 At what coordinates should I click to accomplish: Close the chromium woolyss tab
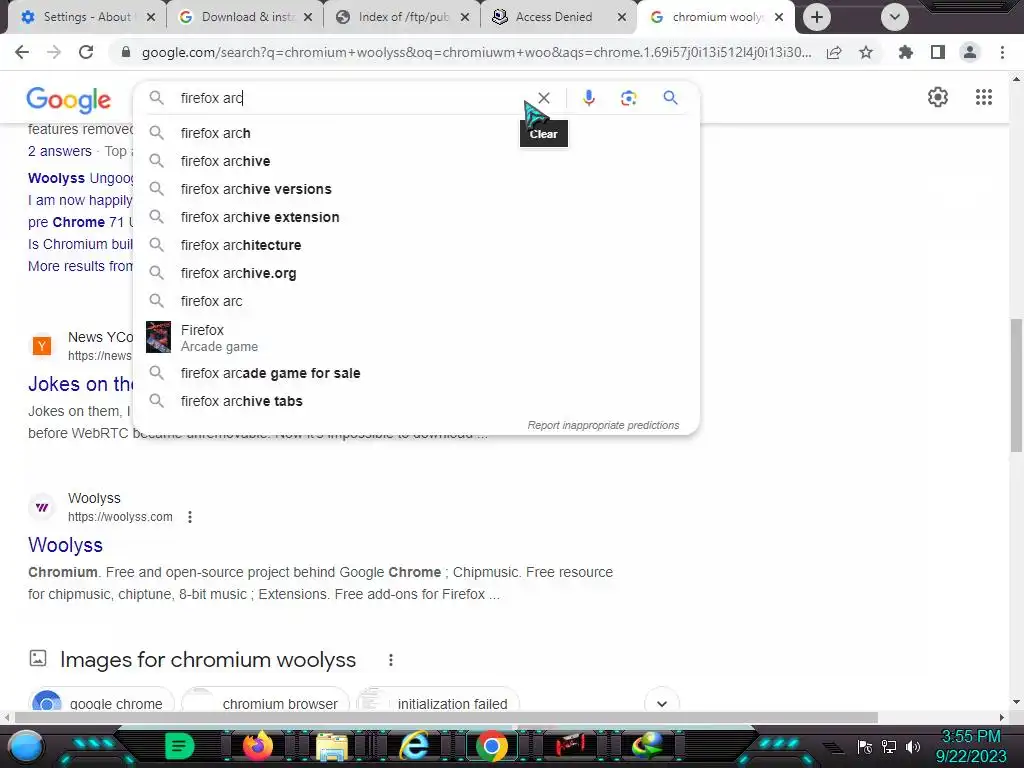pos(778,17)
